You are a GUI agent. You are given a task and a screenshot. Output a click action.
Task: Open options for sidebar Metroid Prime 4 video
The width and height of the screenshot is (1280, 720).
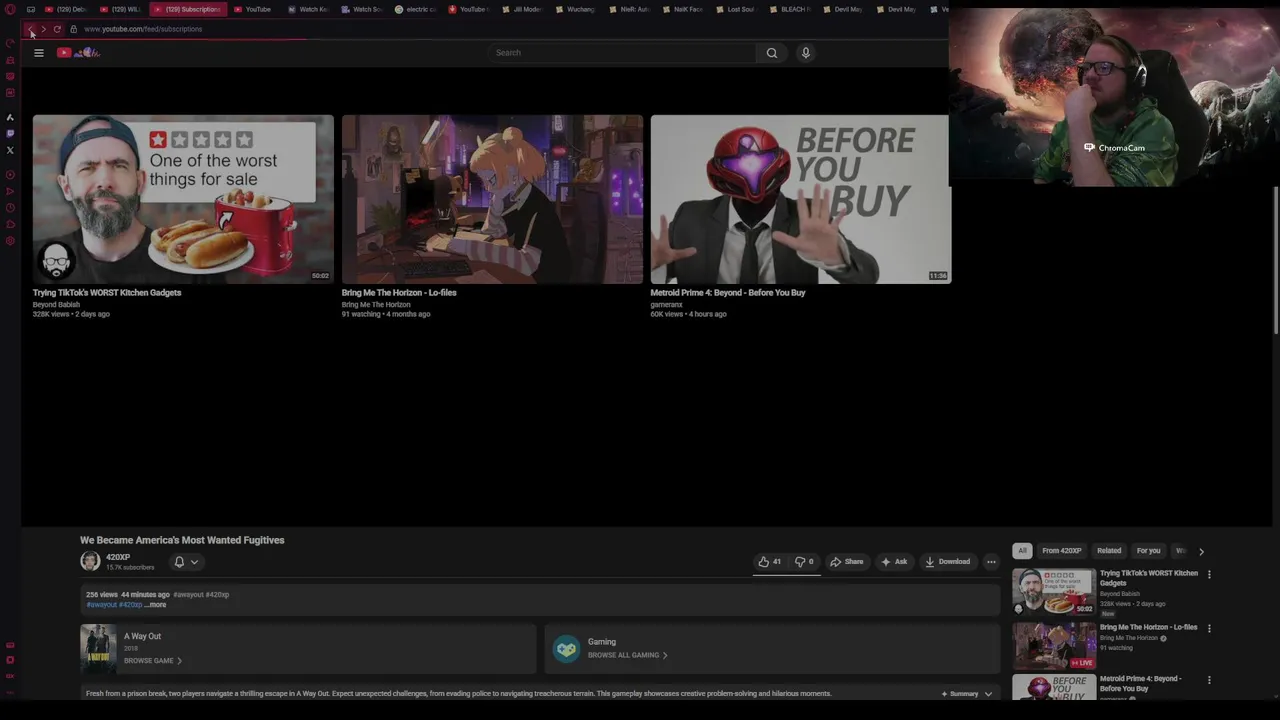[1209, 680]
